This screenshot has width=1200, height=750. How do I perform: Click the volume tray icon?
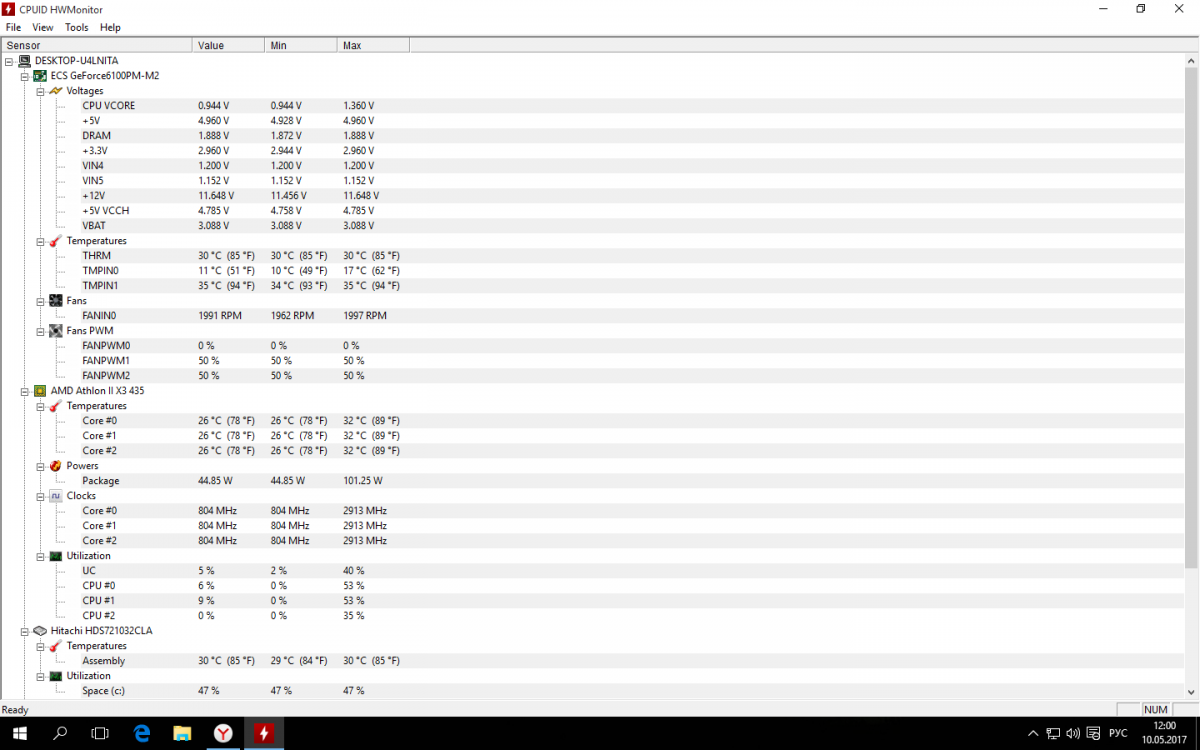(x=1075, y=734)
